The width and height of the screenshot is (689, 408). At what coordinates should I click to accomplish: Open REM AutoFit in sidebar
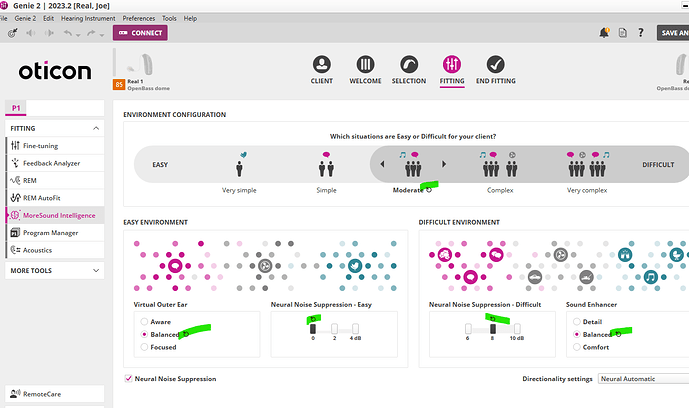pos(55,198)
